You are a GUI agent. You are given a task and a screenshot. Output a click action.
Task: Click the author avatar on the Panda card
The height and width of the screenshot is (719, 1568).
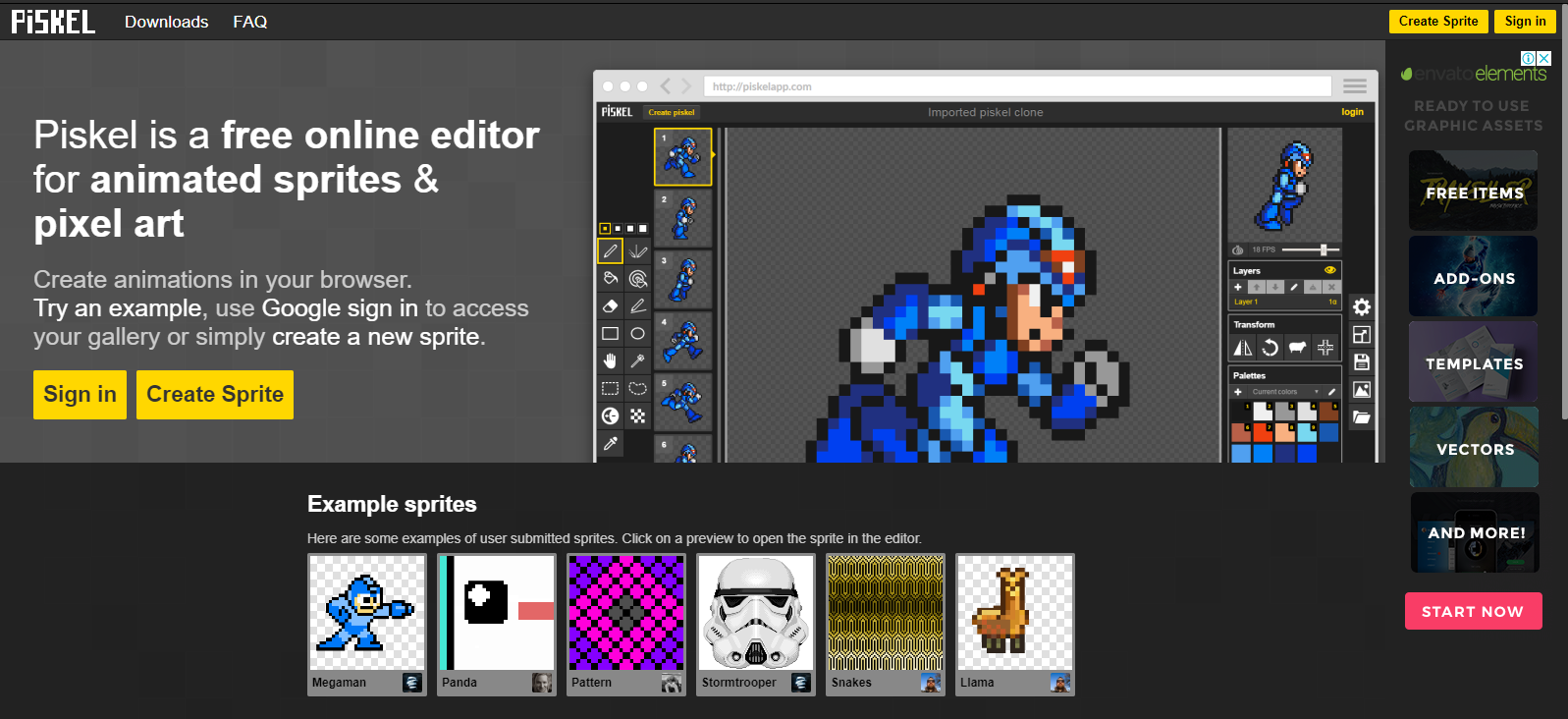(542, 683)
